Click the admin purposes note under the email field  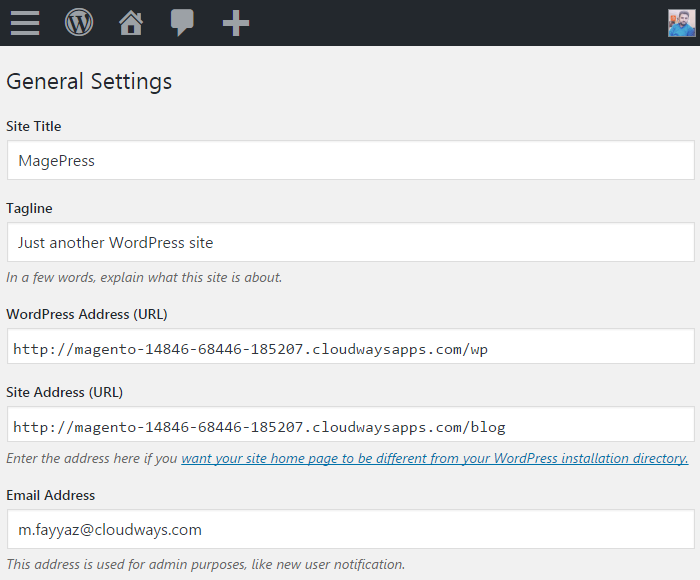205,564
